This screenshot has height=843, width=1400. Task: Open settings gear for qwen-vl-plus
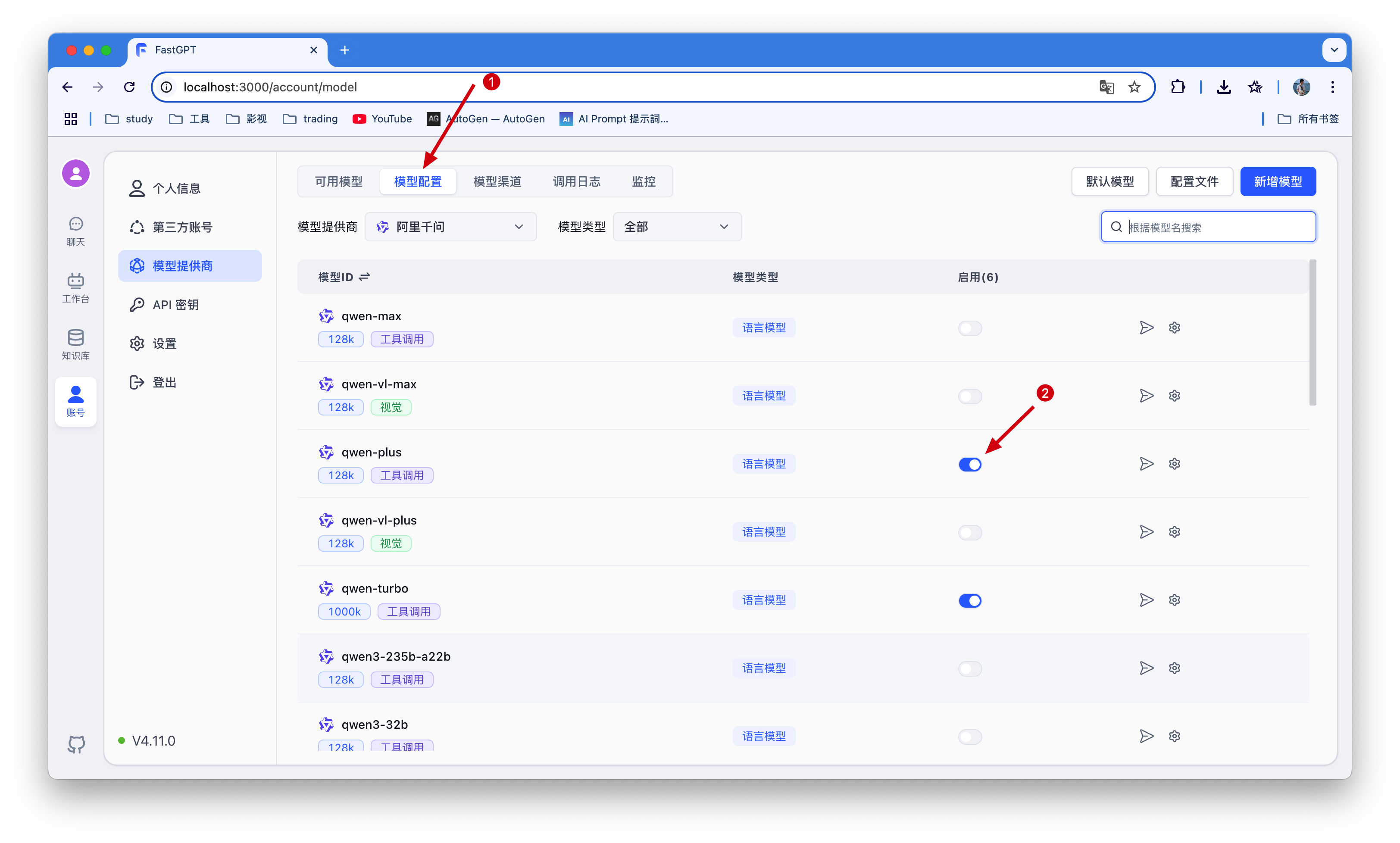point(1175,532)
